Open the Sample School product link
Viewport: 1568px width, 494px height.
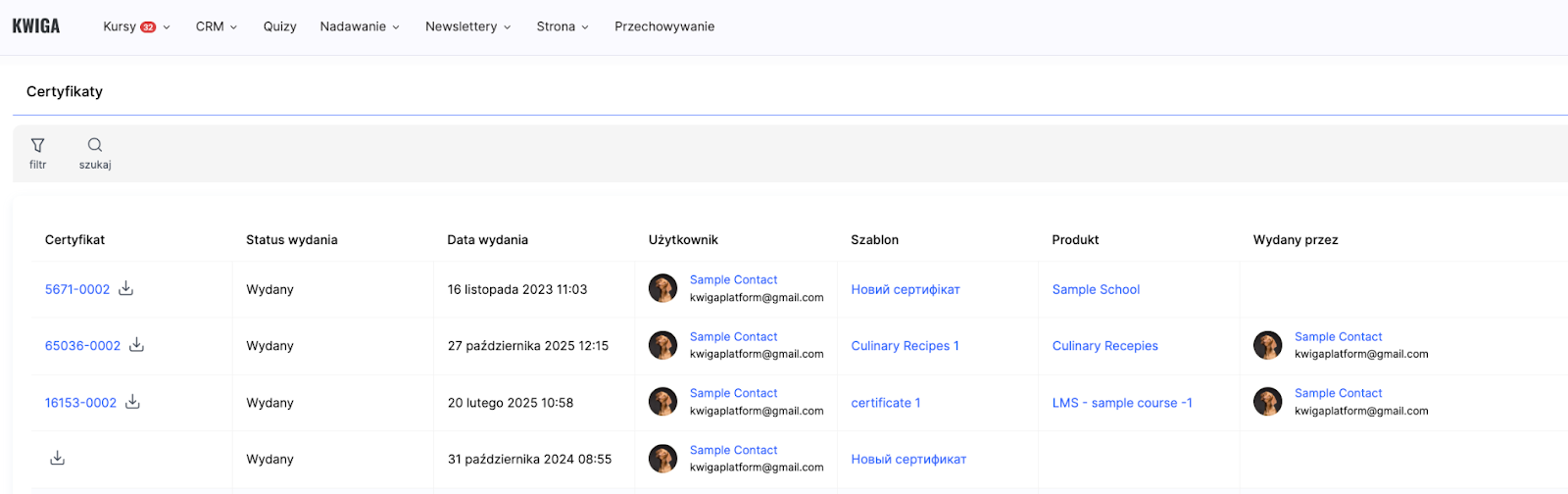pyautogui.click(x=1096, y=289)
